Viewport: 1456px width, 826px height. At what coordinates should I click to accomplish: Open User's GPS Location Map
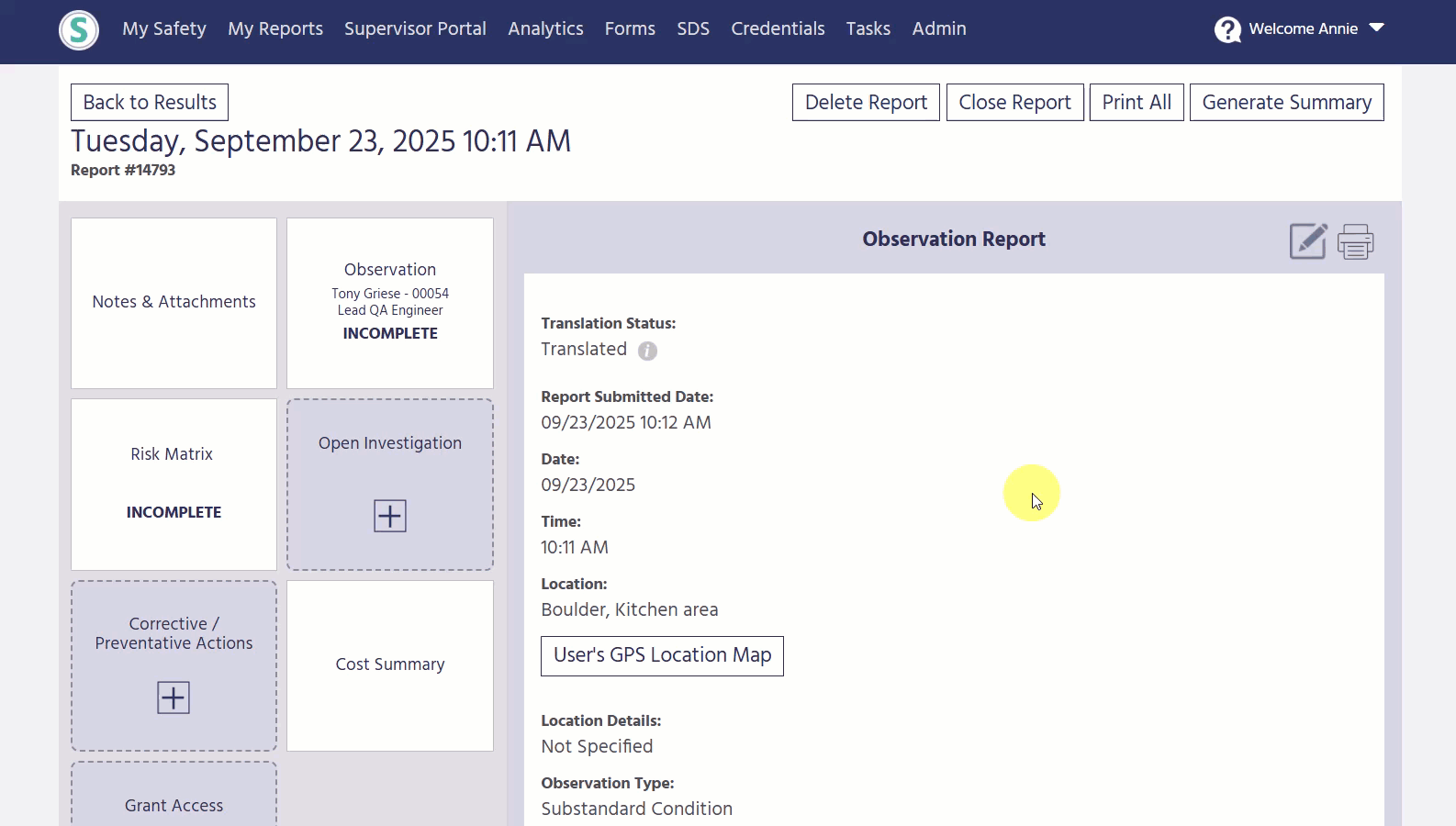[x=662, y=655]
